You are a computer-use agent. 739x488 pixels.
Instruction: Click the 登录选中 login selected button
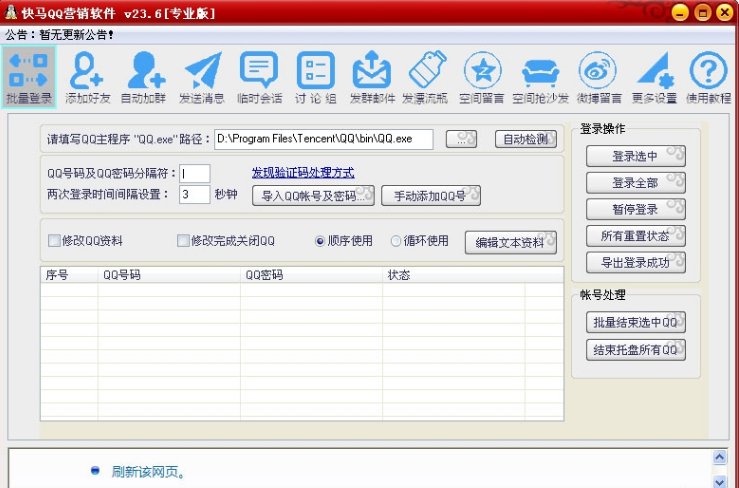tap(635, 156)
